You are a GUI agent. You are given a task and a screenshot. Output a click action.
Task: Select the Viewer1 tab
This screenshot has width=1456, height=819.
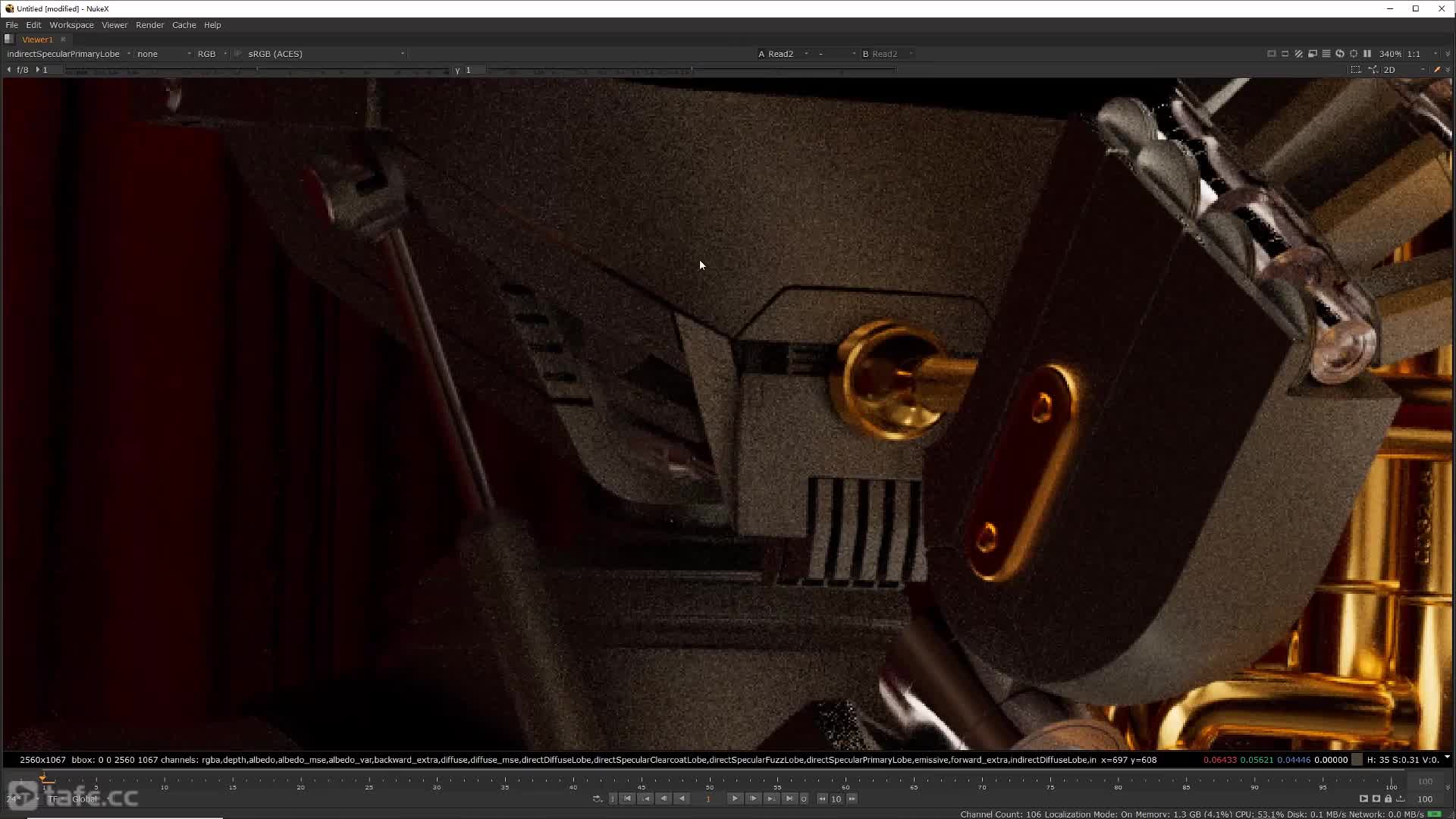[x=37, y=39]
